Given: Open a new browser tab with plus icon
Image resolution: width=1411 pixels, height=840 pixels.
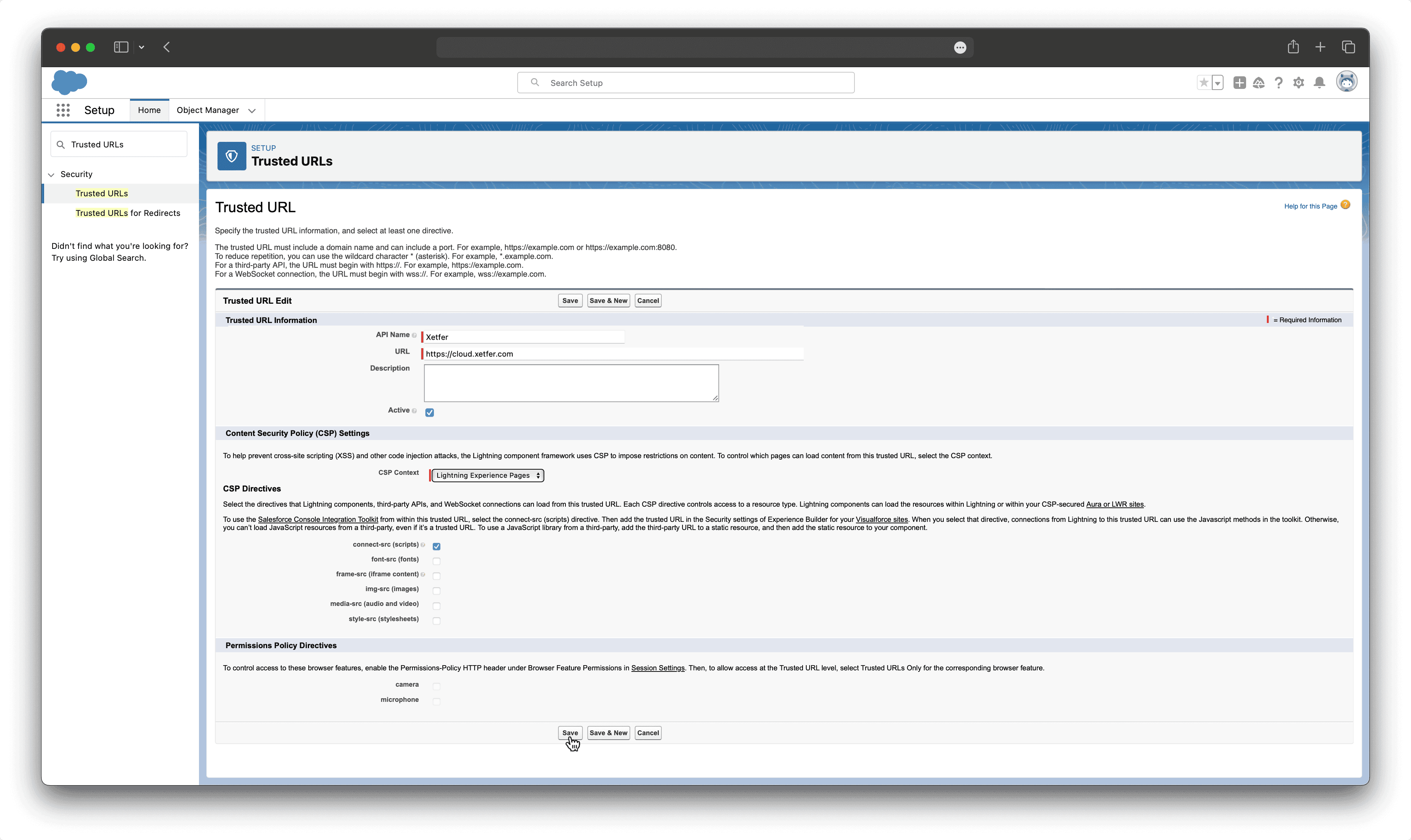Looking at the screenshot, I should point(1321,47).
